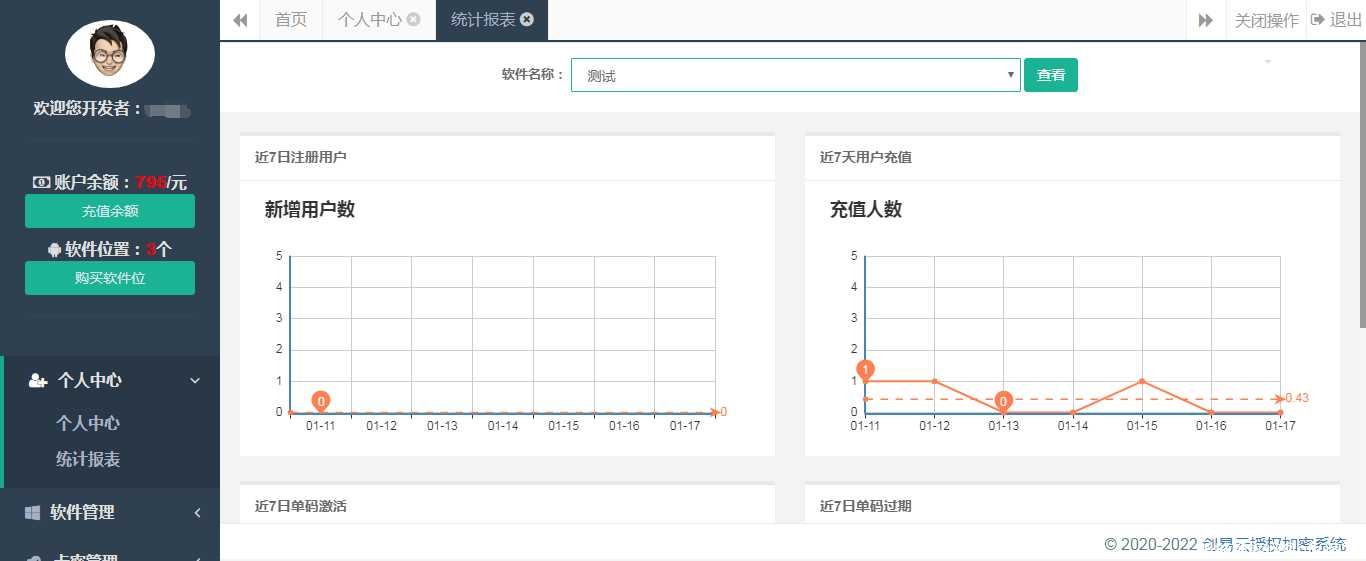Expand the 软件管理 sidebar menu
Screen dimensions: 1366x561
click(110, 512)
